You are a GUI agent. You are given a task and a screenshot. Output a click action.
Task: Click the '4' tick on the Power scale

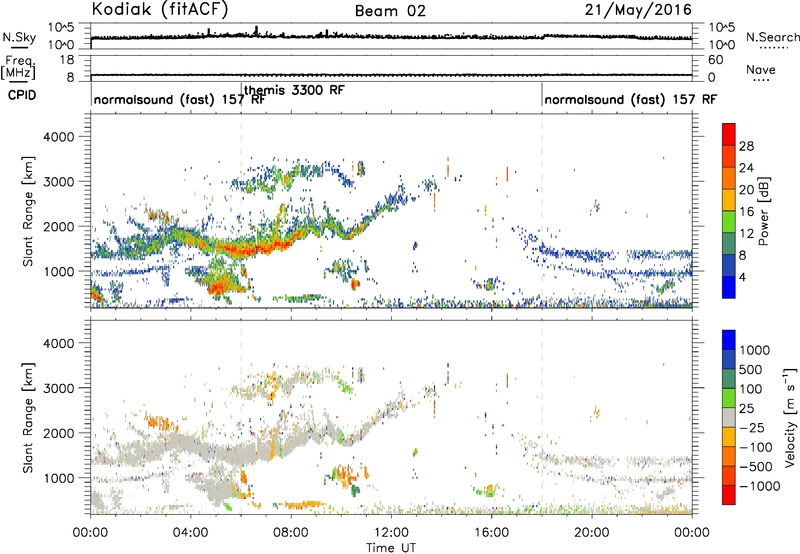point(742,277)
